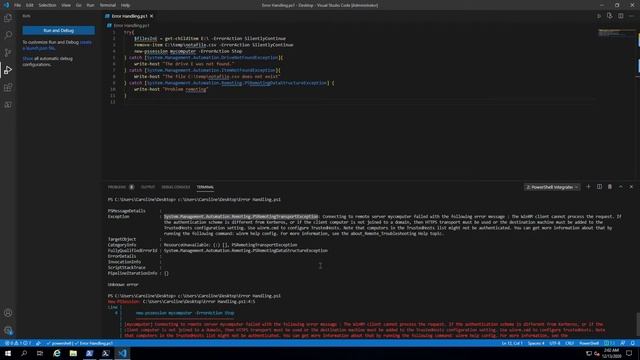Click the terminal vertical scrollbar

tap(638, 324)
